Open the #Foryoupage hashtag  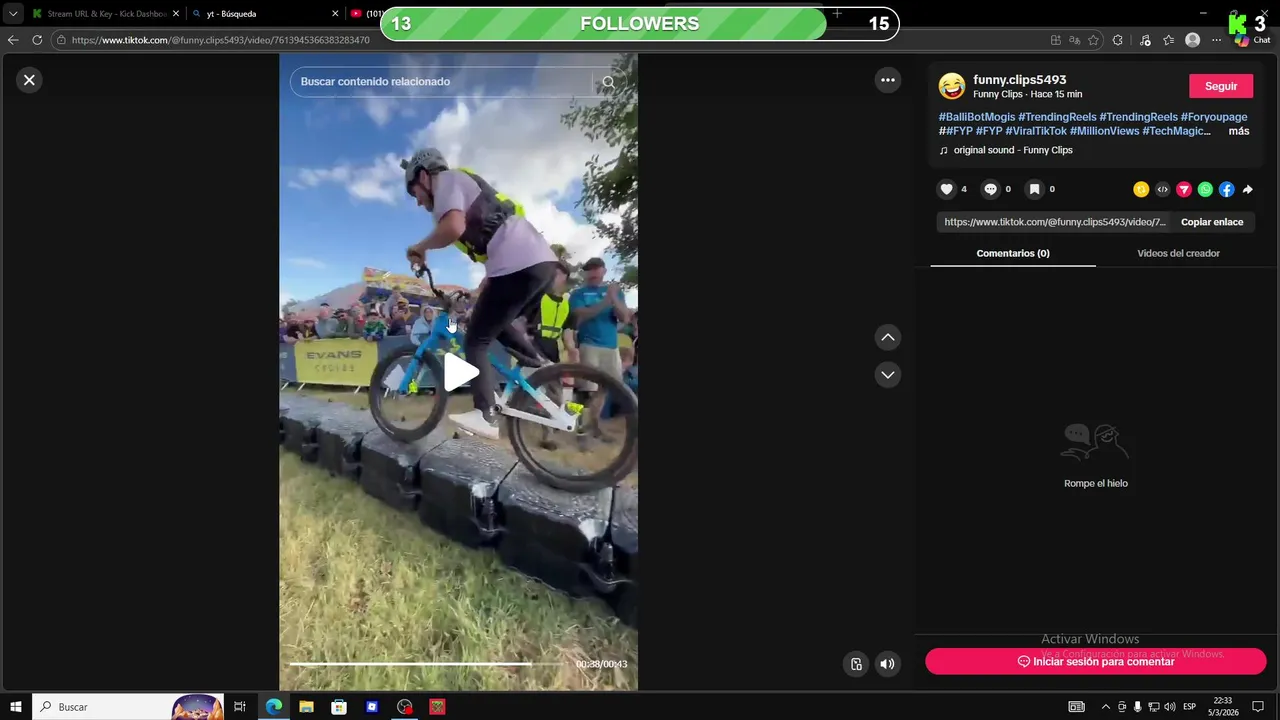(1214, 117)
